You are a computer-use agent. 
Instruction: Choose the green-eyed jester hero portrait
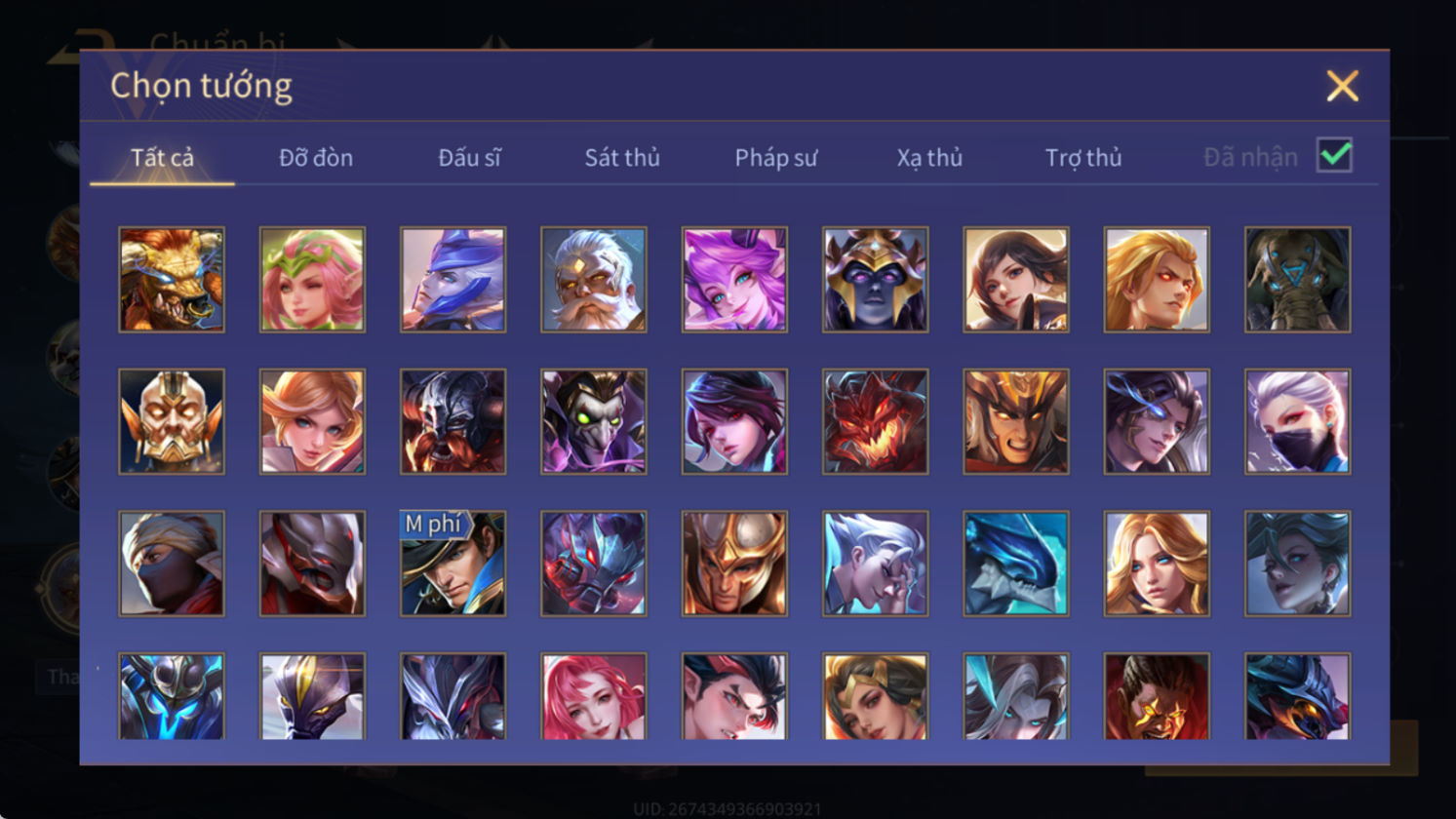point(594,421)
